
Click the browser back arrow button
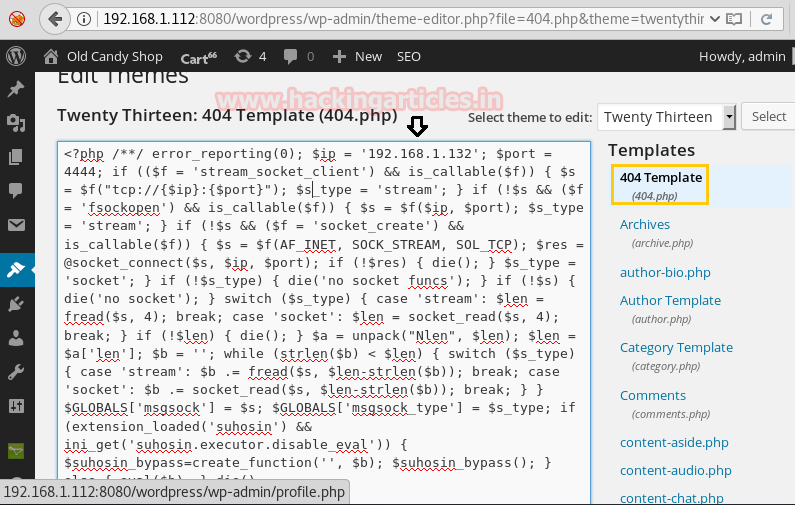[x=55, y=19]
